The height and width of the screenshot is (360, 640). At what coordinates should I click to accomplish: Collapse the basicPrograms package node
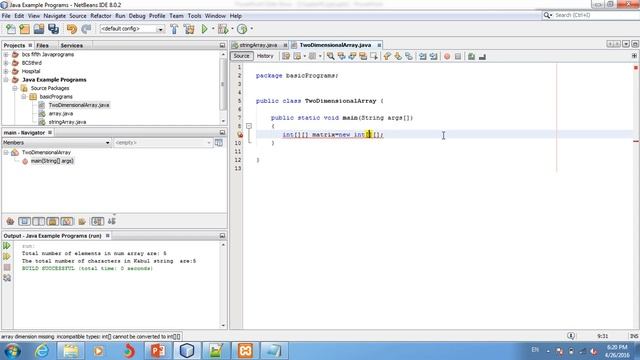point(24,97)
